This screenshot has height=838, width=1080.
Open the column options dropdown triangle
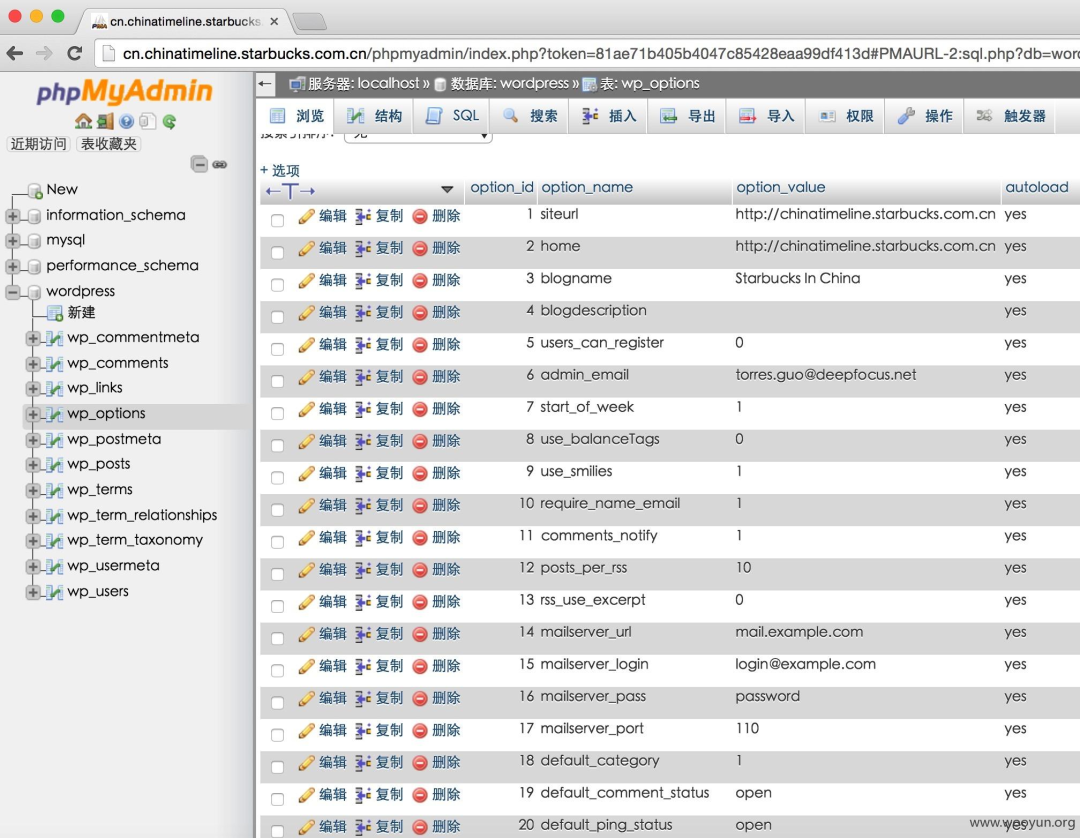tap(447, 189)
